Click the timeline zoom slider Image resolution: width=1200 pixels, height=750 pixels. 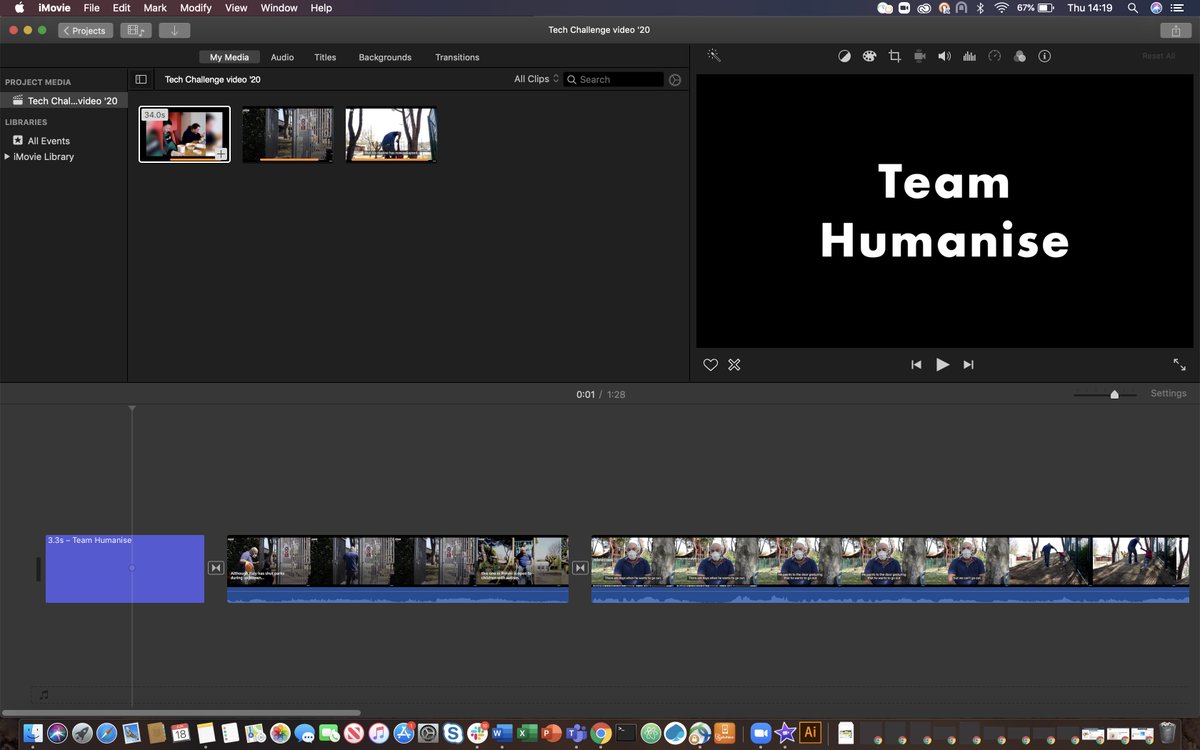coord(1114,394)
